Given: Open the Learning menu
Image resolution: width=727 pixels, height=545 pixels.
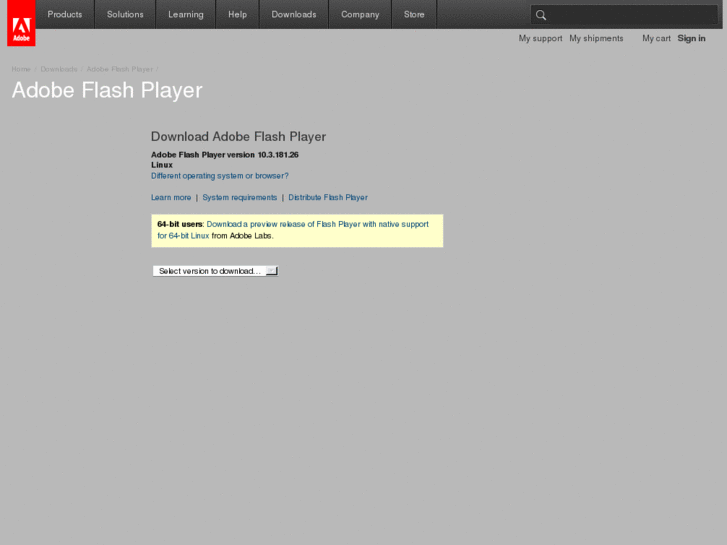Looking at the screenshot, I should (185, 14).
